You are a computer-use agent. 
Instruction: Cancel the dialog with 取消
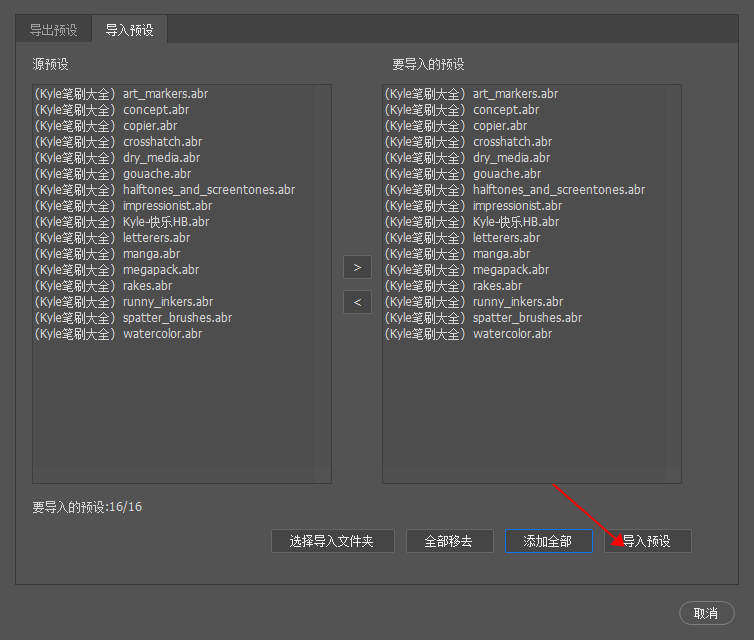click(706, 613)
